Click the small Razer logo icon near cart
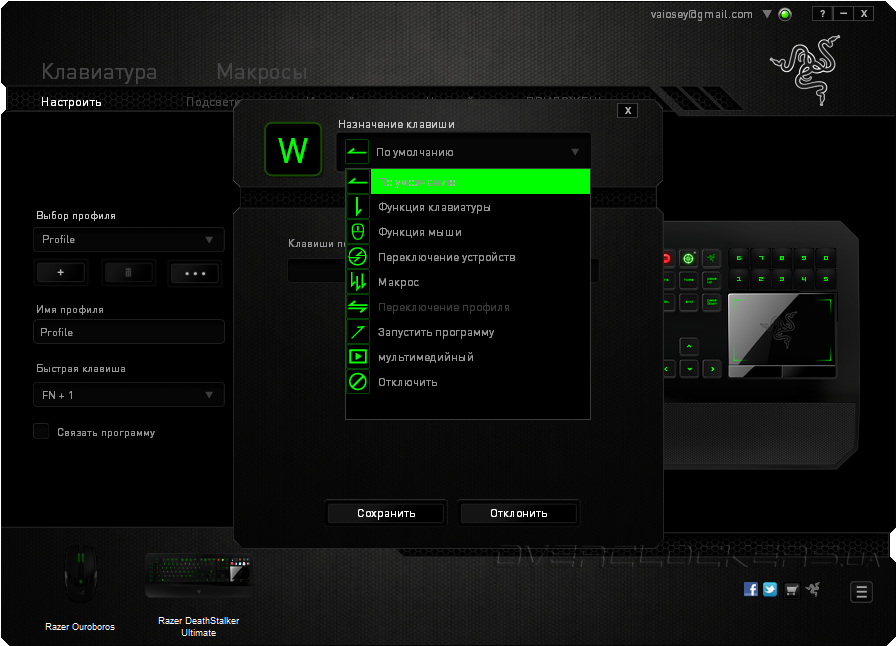 click(x=813, y=589)
